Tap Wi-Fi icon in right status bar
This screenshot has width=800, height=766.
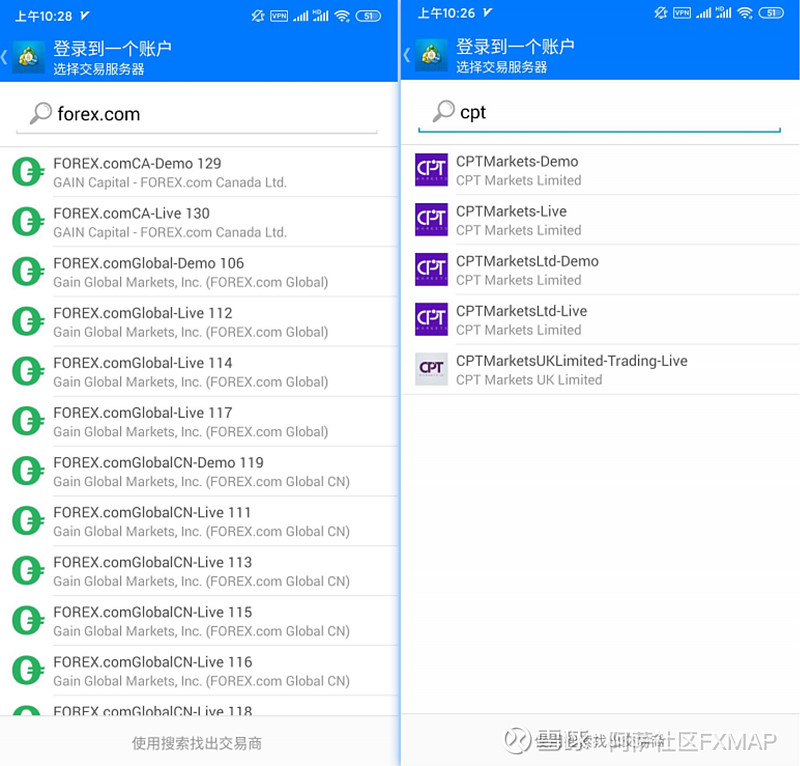(x=745, y=13)
